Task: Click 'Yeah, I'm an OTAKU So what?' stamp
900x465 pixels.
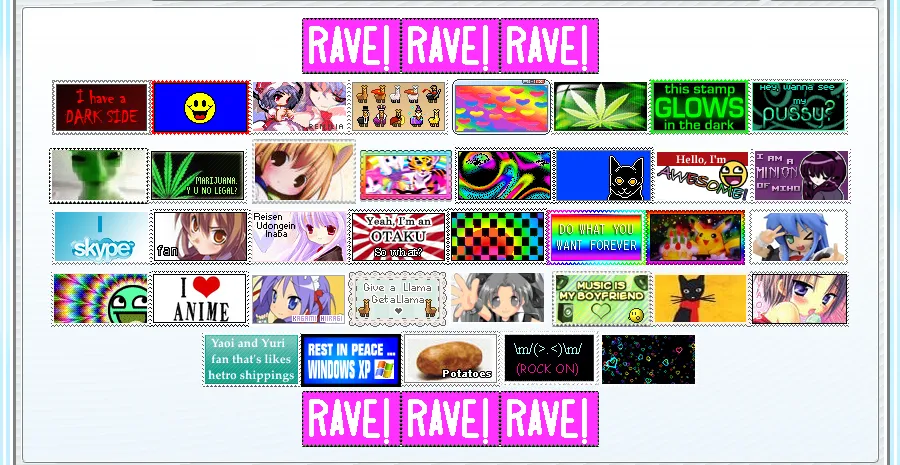Action: point(398,237)
